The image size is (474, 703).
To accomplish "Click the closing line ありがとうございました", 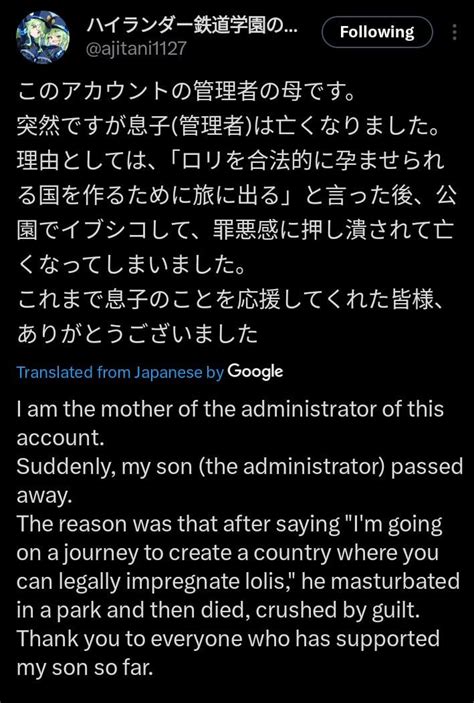I will [137, 334].
